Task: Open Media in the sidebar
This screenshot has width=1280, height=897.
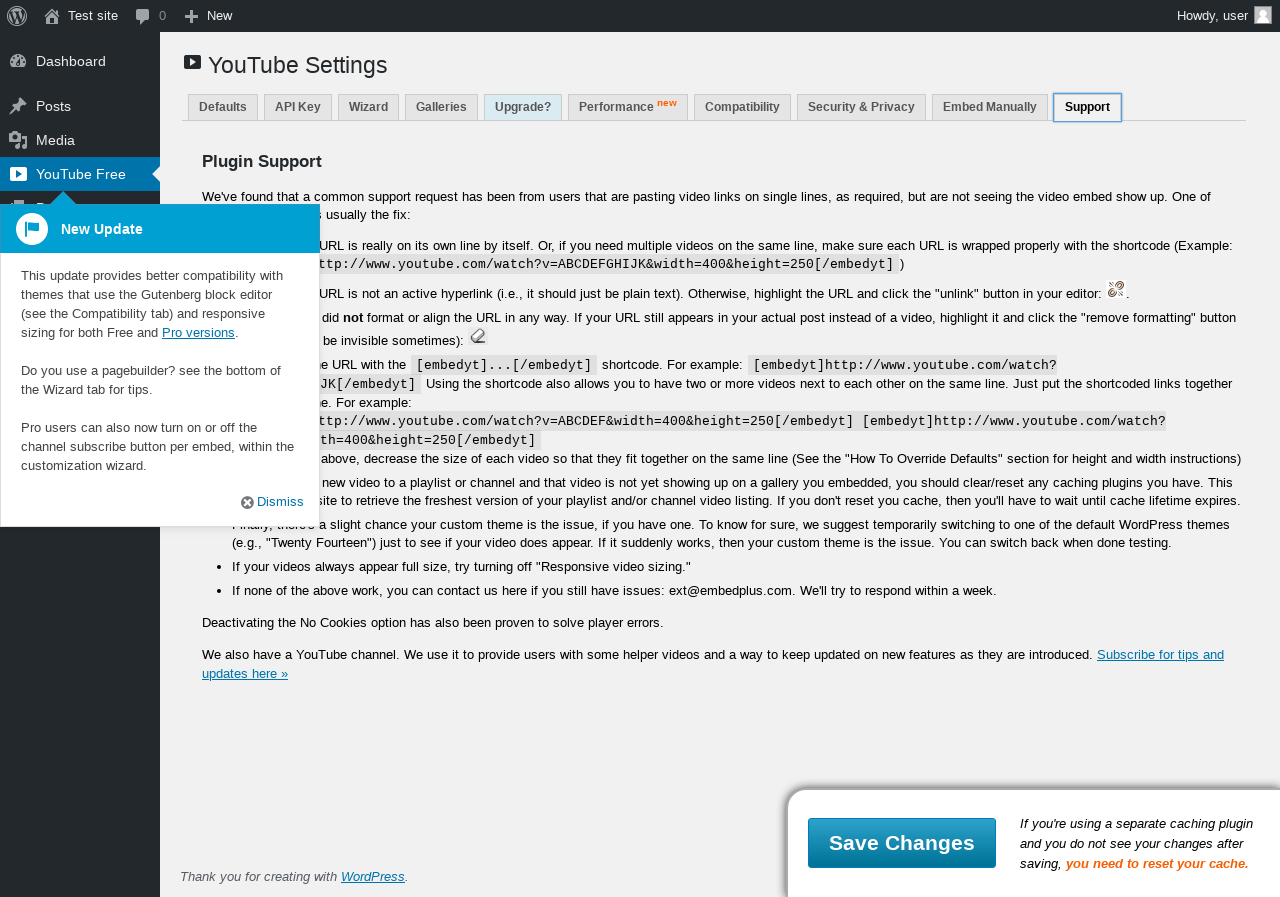Action: (x=55, y=140)
